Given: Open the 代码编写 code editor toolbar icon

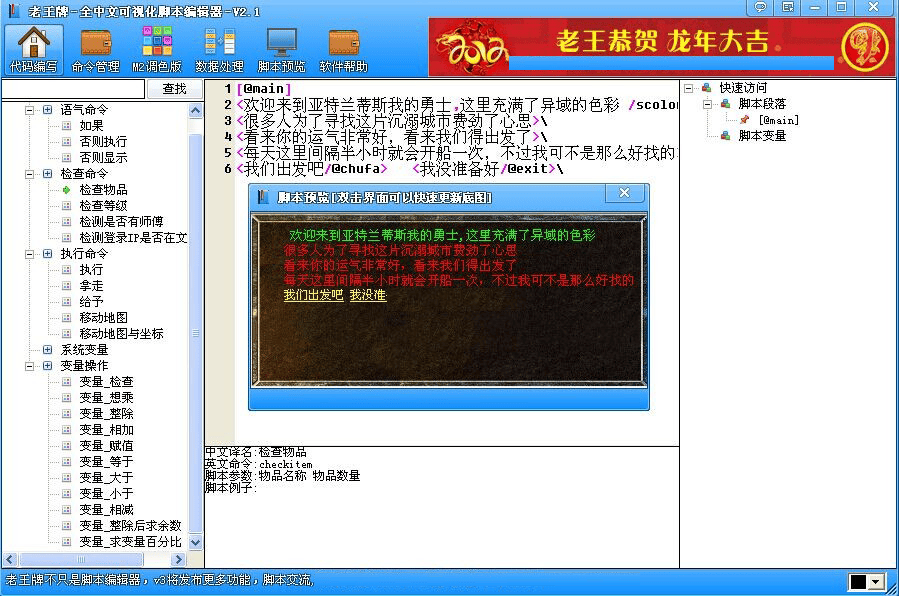Looking at the screenshot, I should point(33,49).
